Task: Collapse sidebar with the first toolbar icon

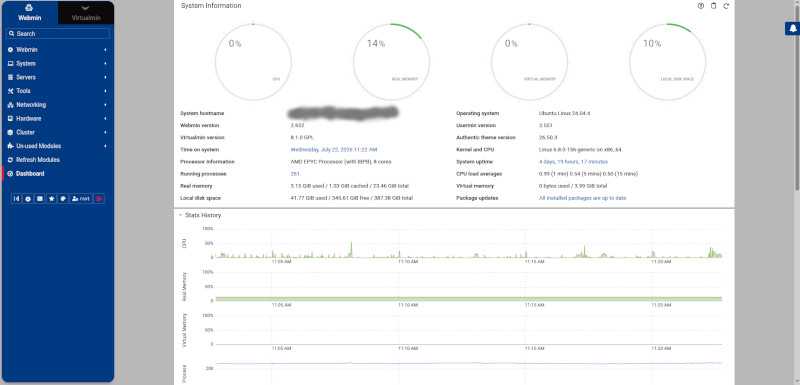Action: click(16, 199)
